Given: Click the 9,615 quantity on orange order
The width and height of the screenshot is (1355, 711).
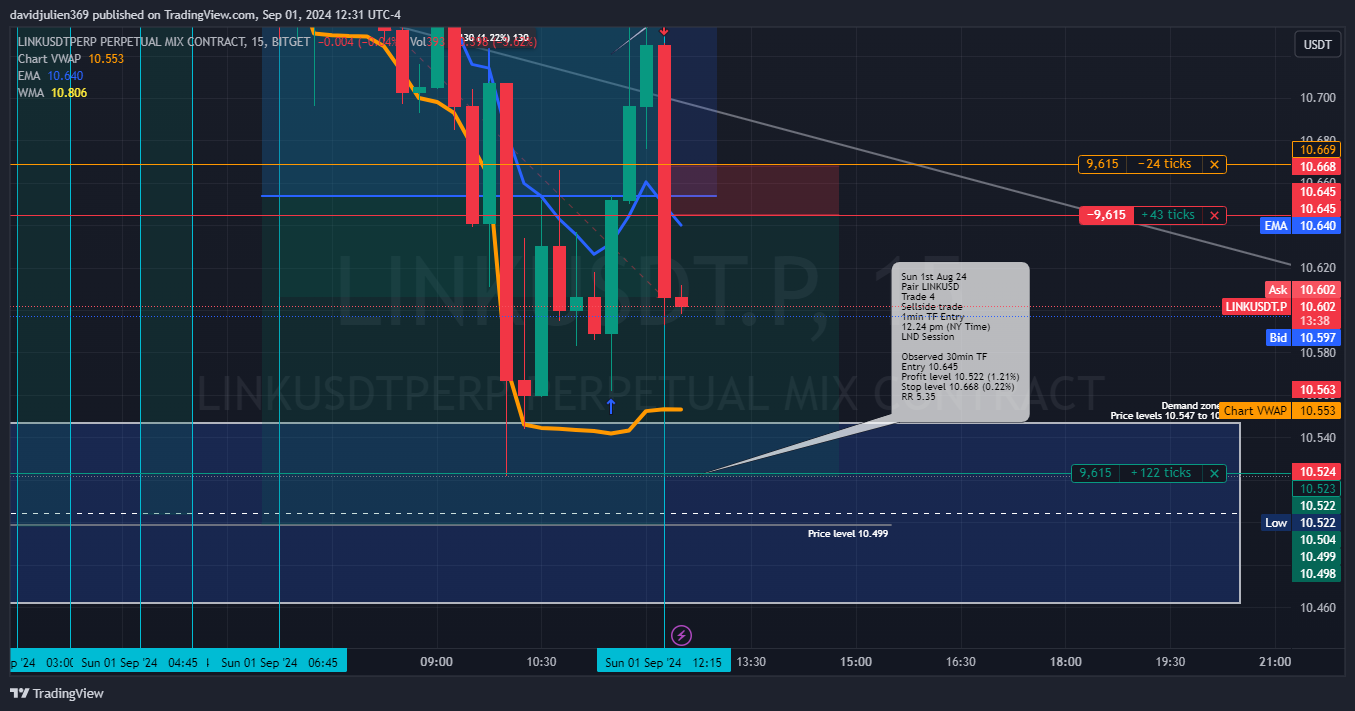Looking at the screenshot, I should click(x=1103, y=164).
